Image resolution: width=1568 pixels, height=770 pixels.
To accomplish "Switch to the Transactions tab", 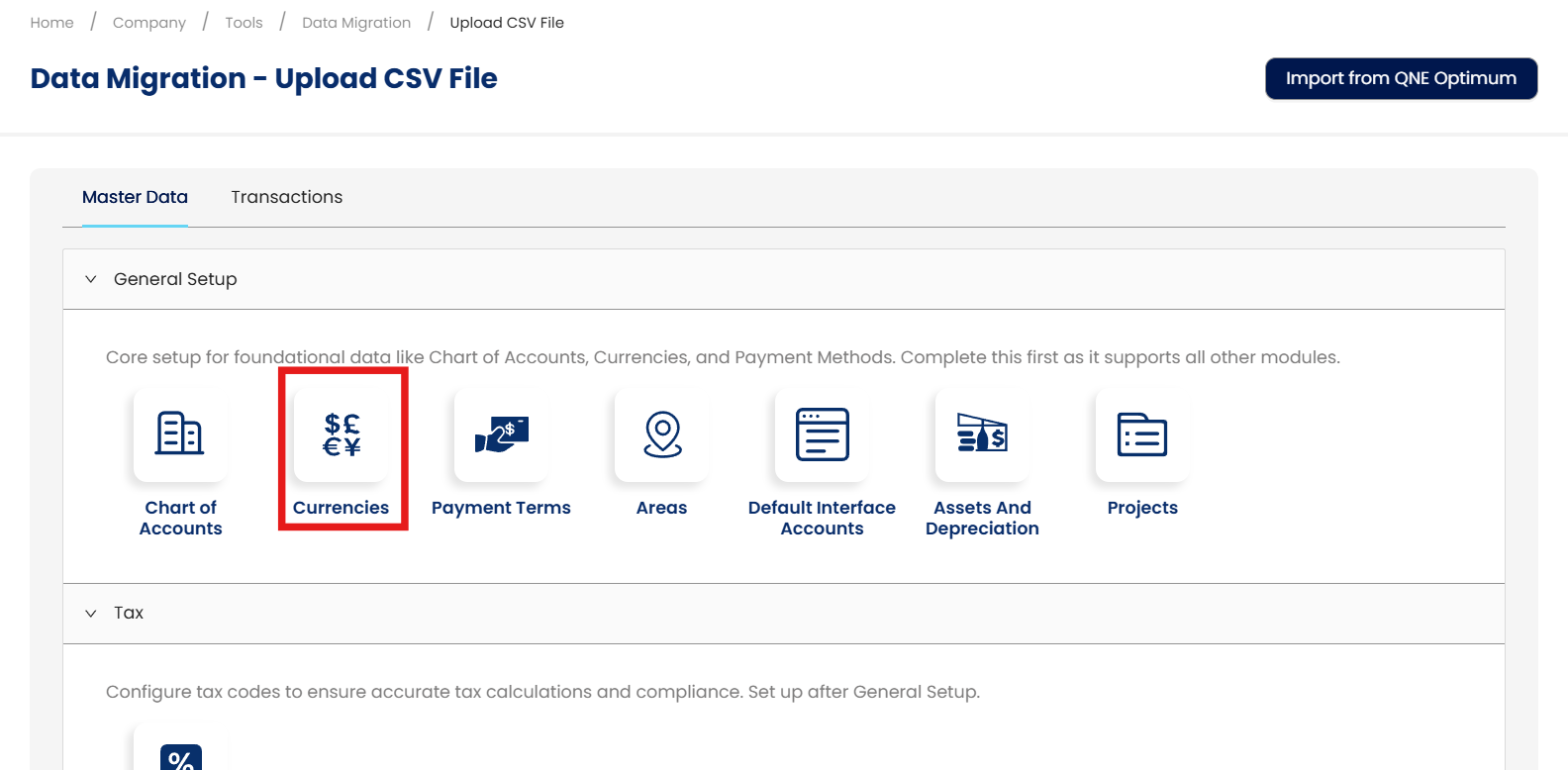I will tap(287, 197).
